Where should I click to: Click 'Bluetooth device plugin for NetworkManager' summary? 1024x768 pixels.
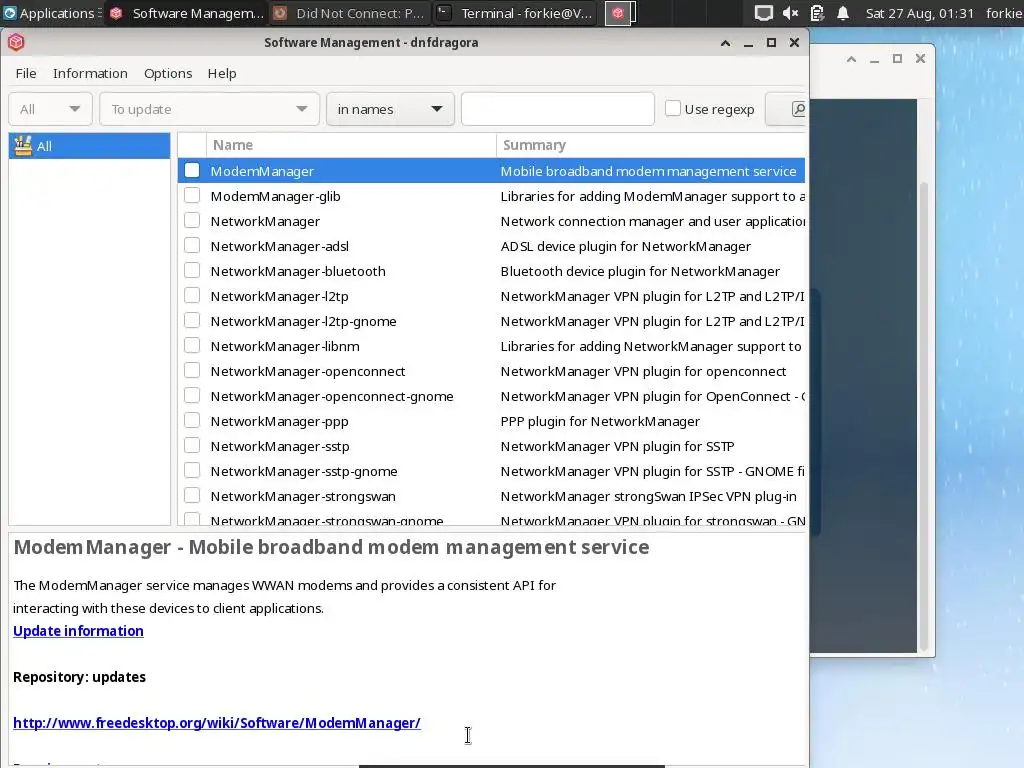pyautogui.click(x=640, y=271)
